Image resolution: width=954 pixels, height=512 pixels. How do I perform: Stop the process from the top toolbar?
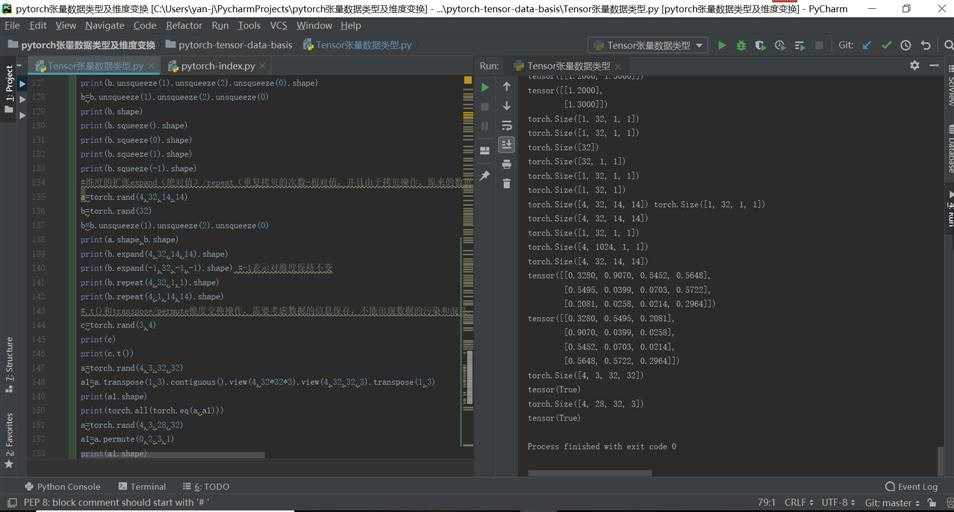(x=819, y=45)
